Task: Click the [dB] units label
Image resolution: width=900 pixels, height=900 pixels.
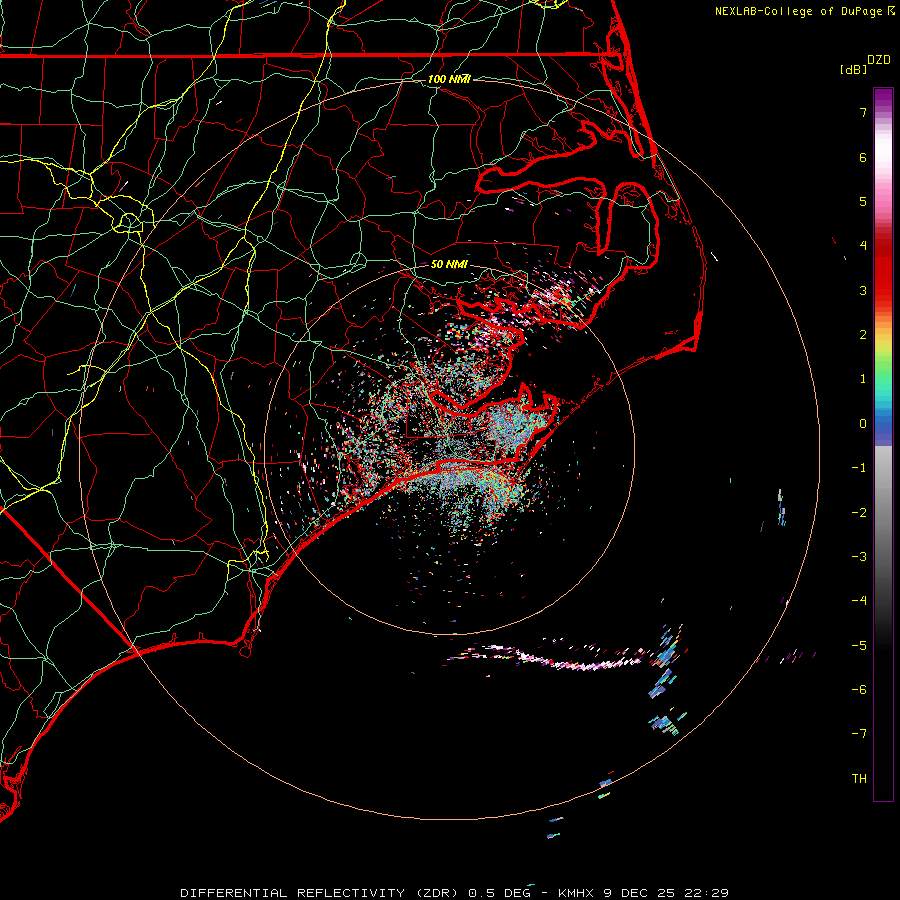Action: (853, 69)
